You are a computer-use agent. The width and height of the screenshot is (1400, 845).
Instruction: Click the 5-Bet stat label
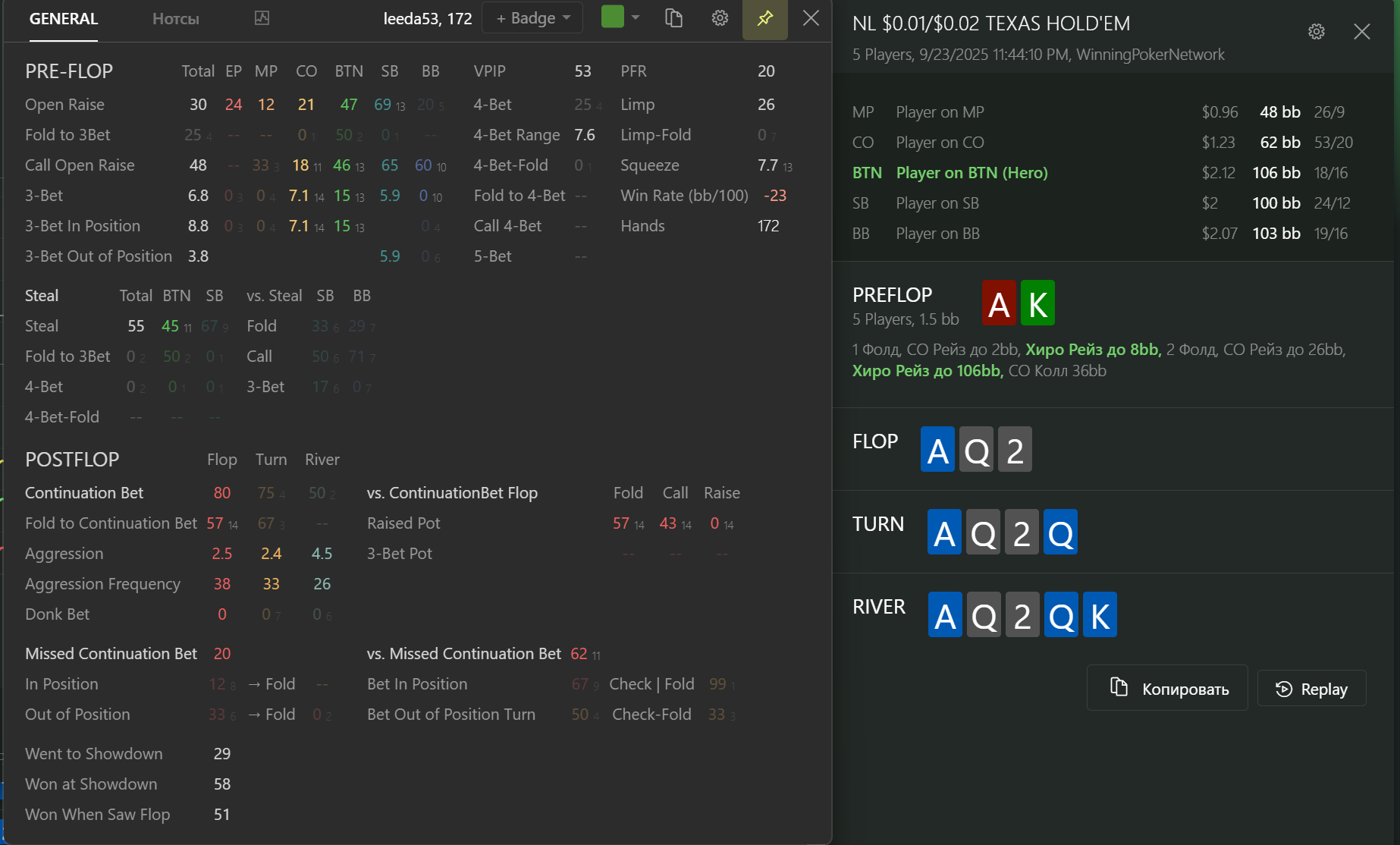click(x=492, y=256)
